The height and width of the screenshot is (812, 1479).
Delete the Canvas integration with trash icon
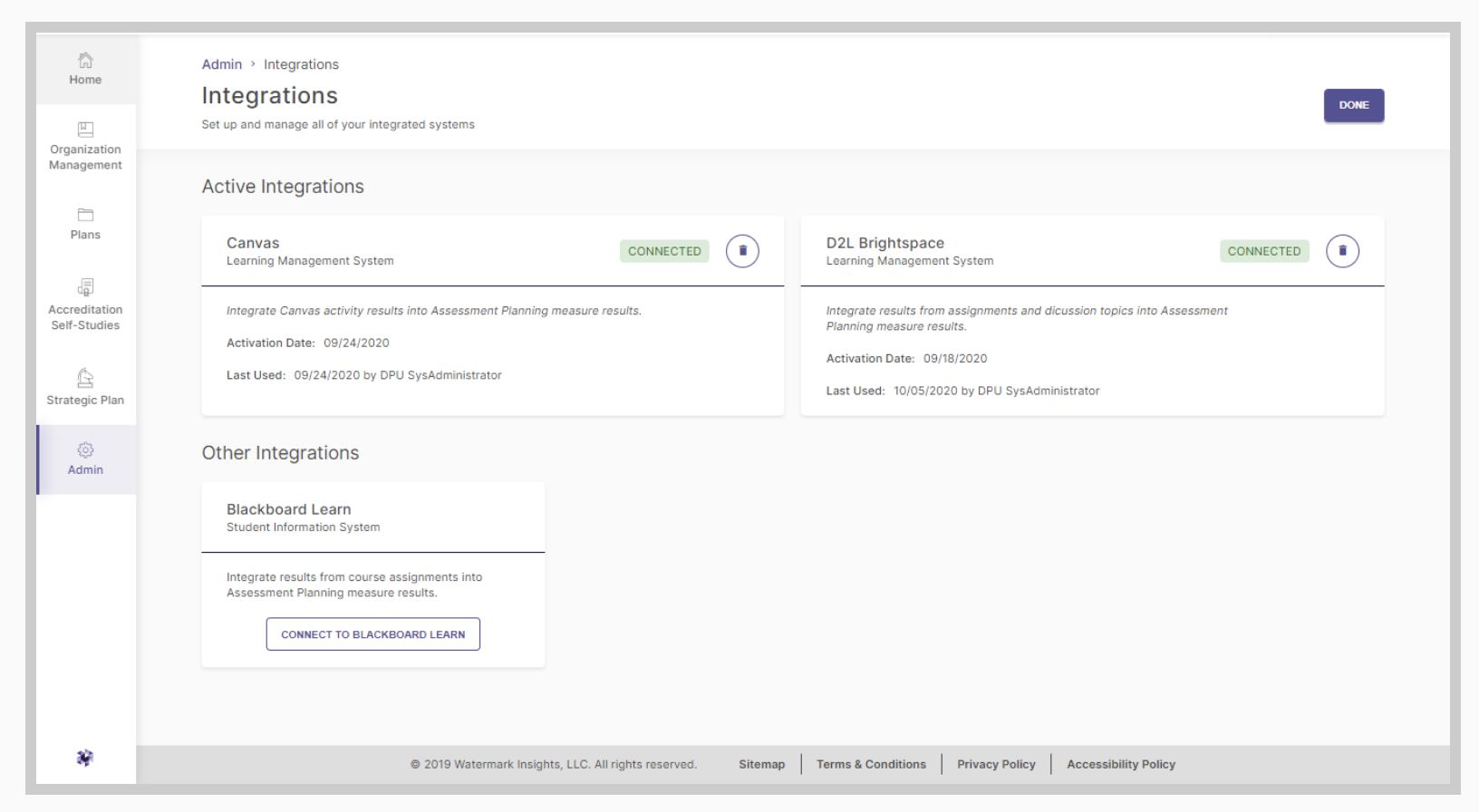click(x=742, y=251)
